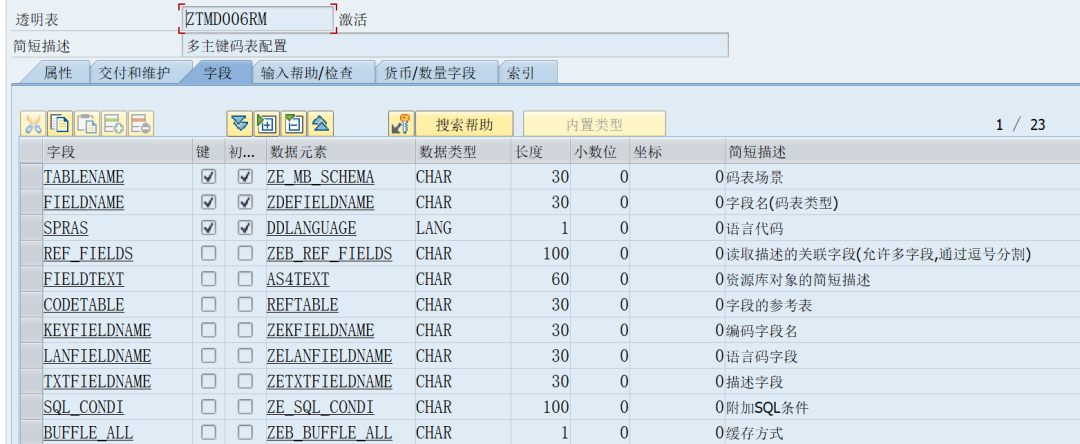Open data element ZE_MB_SCHEMA

[320, 177]
